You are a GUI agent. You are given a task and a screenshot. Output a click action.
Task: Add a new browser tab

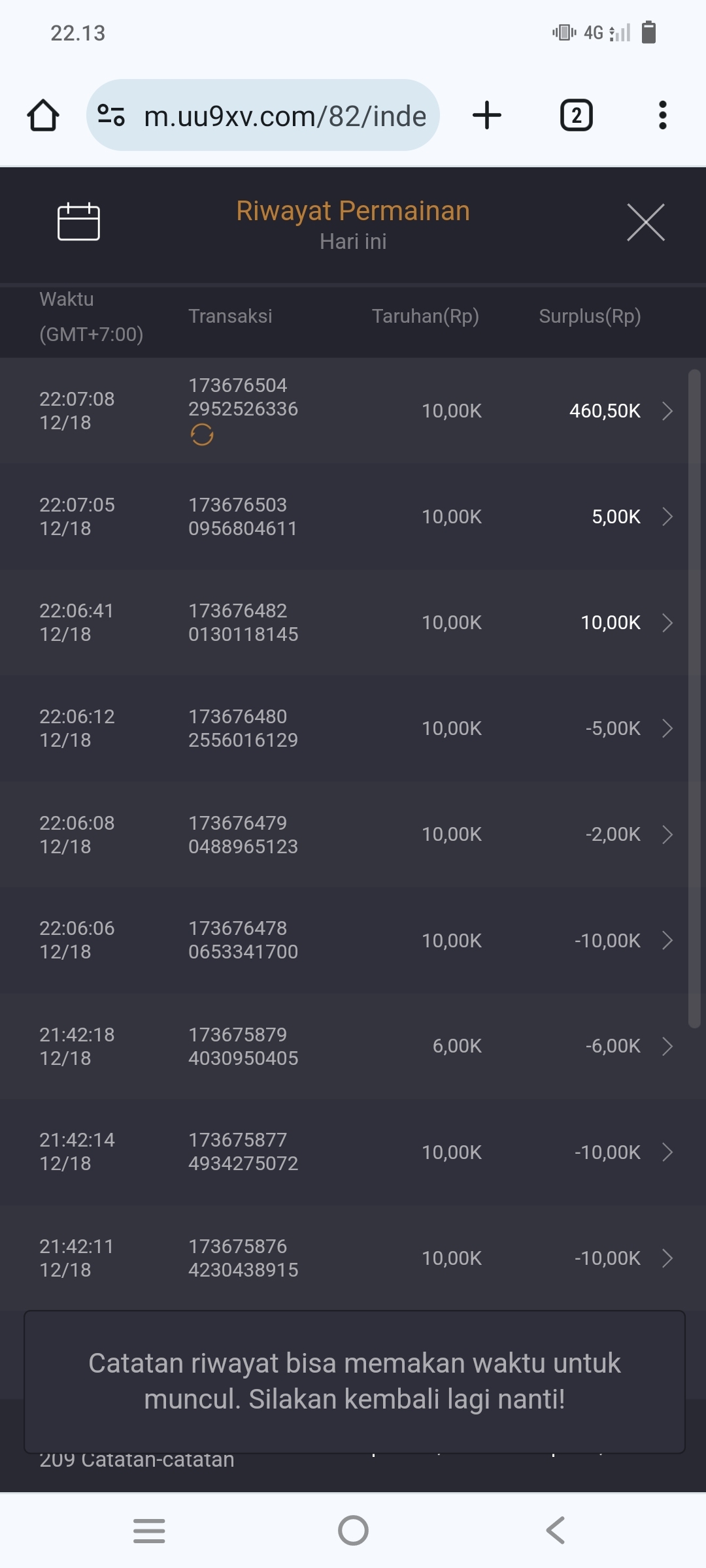487,116
